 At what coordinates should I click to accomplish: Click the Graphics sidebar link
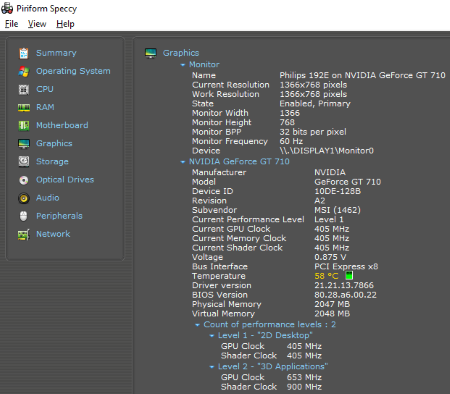(x=54, y=143)
